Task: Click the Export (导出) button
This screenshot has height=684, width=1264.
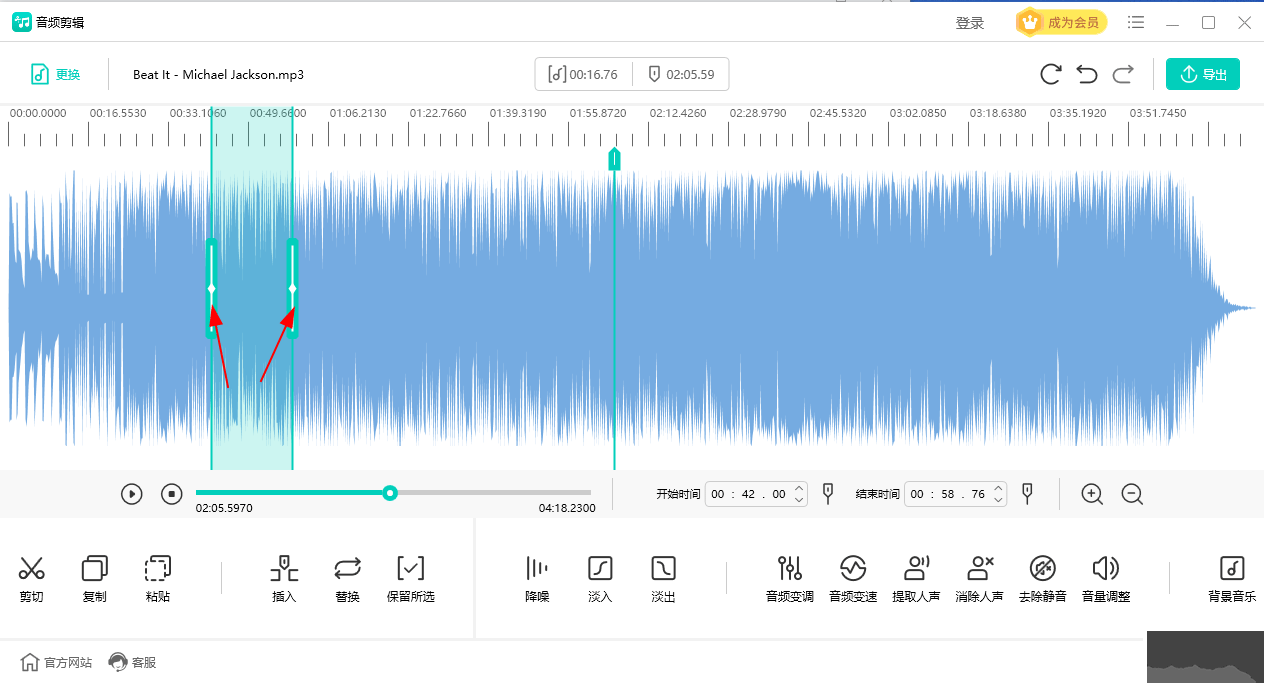Action: click(1202, 74)
